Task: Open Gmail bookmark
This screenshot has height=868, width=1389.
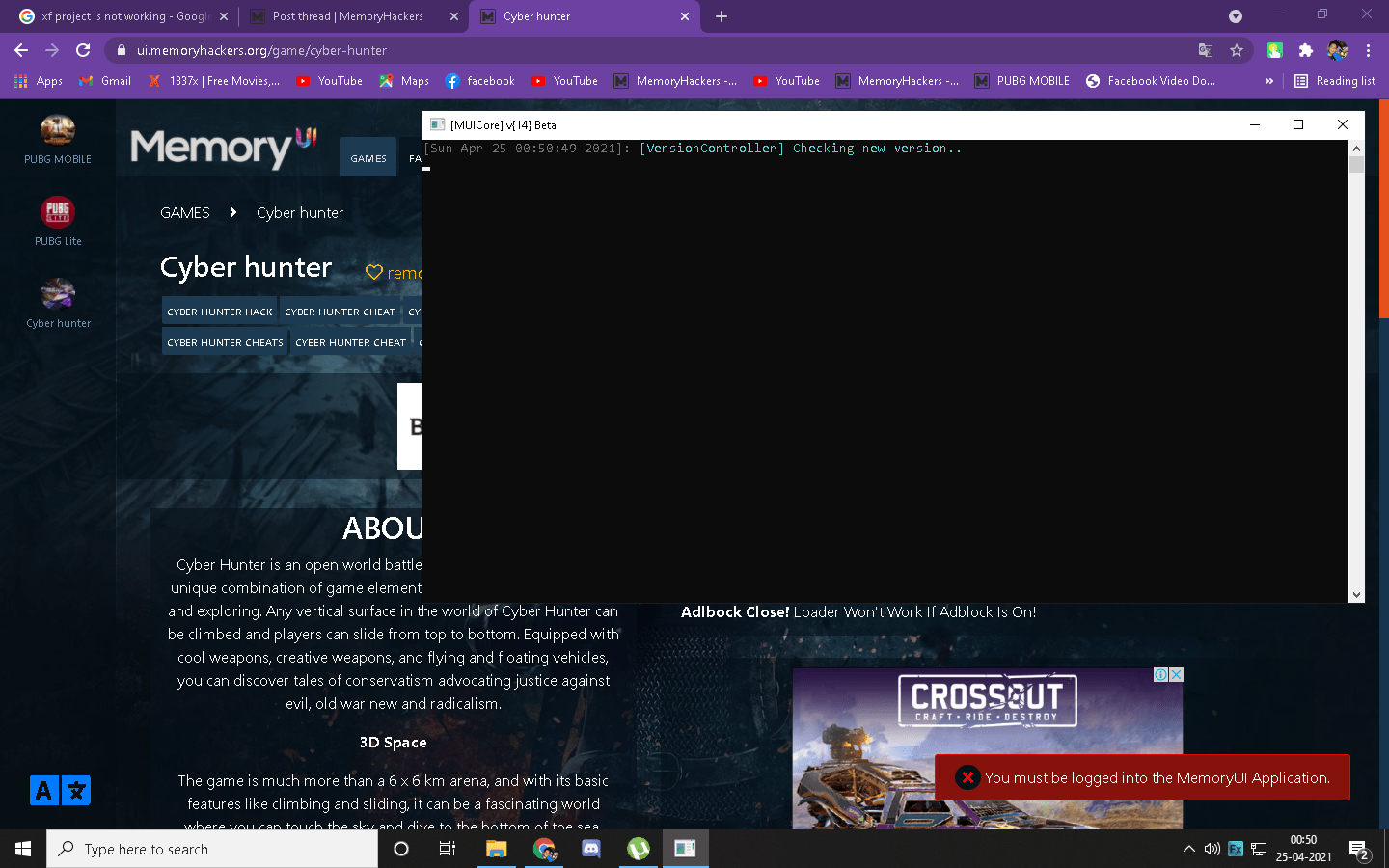Action: (x=105, y=81)
